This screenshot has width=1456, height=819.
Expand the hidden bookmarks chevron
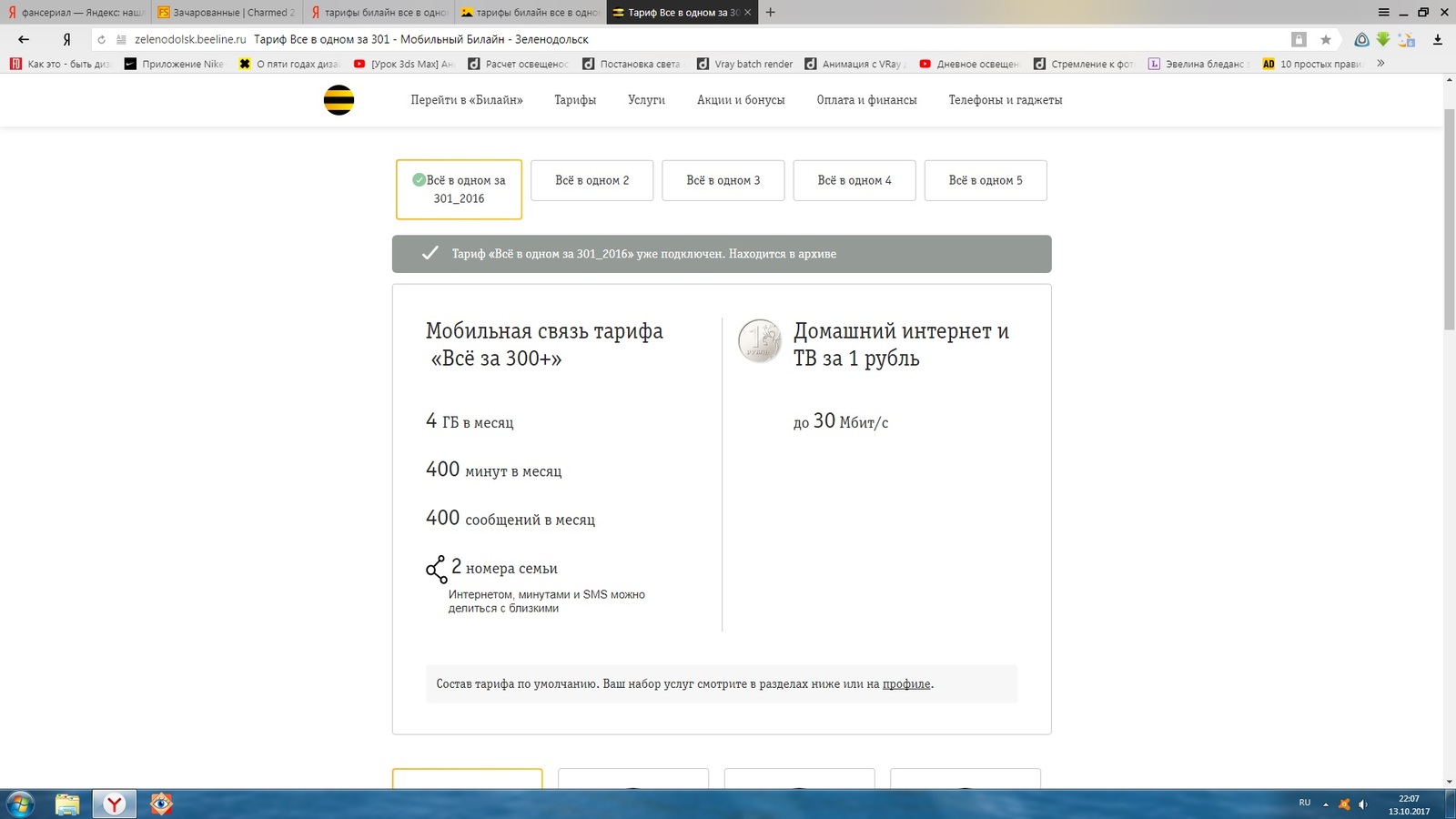coord(1380,64)
